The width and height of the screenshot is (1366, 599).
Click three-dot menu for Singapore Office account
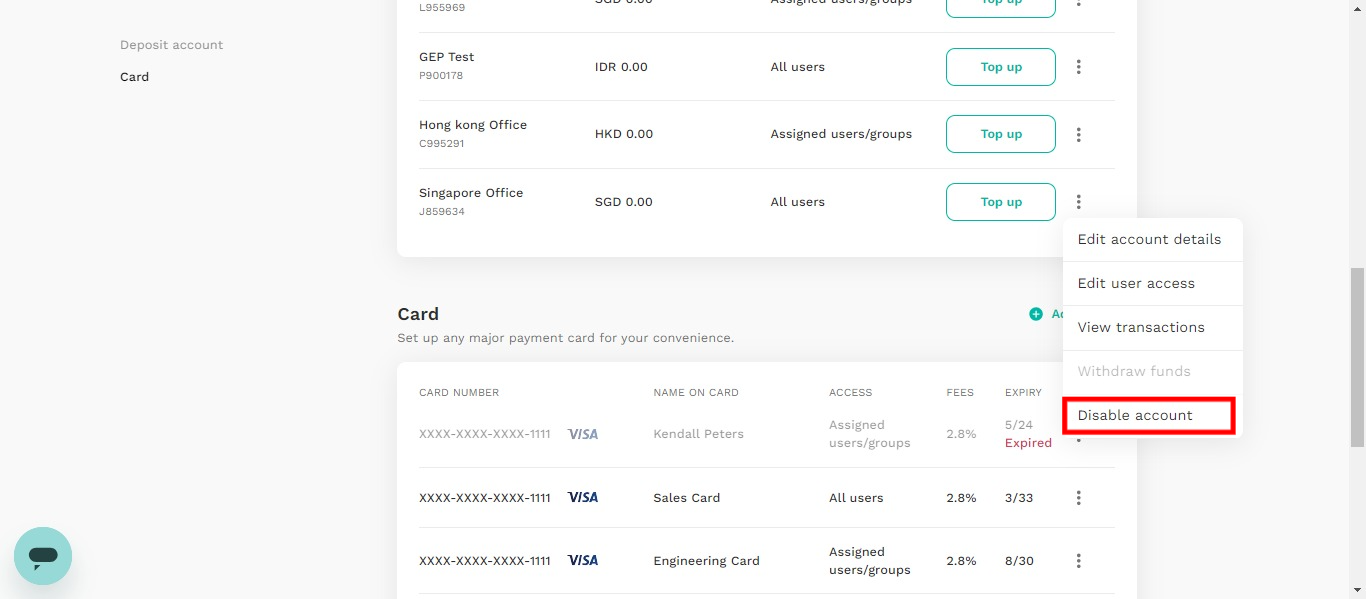(x=1078, y=202)
